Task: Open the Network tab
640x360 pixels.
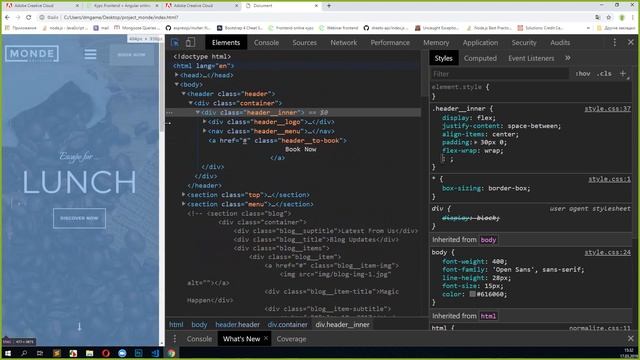Action: (x=344, y=42)
